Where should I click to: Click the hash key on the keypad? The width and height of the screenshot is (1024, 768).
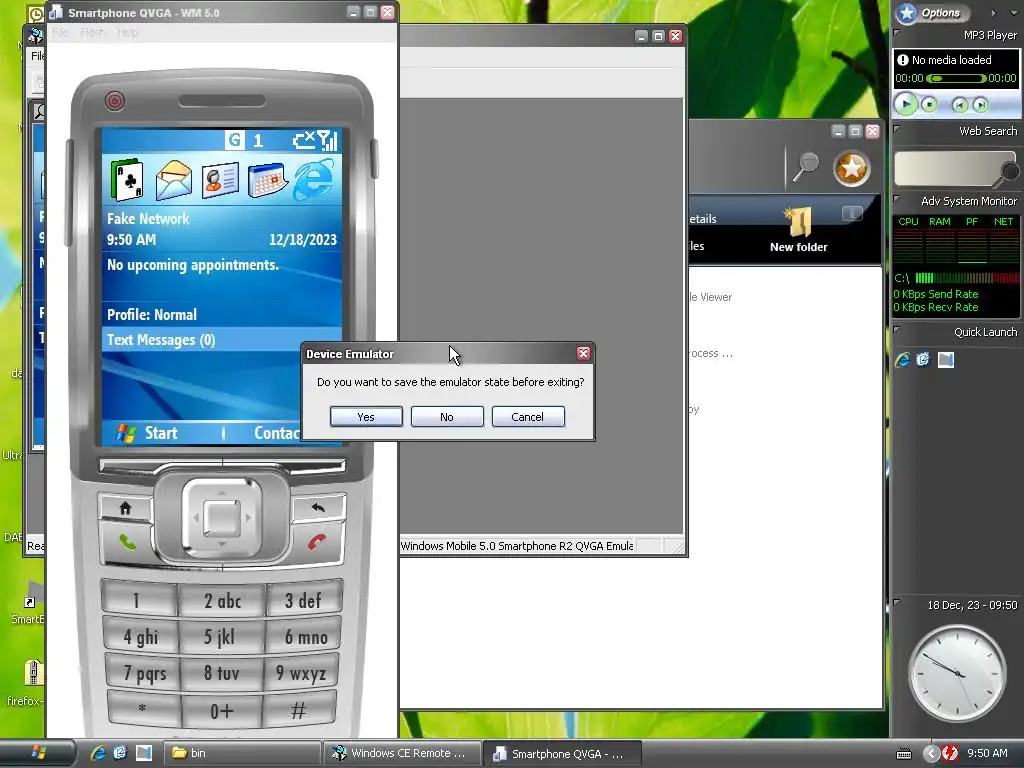[x=299, y=709]
